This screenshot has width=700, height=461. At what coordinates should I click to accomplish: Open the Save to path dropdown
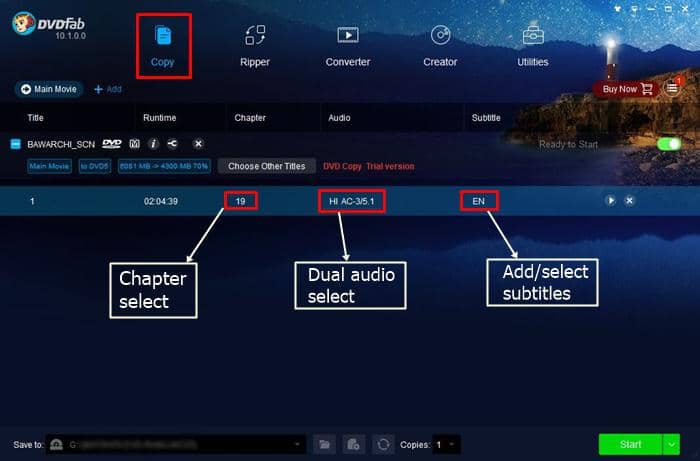click(x=297, y=444)
